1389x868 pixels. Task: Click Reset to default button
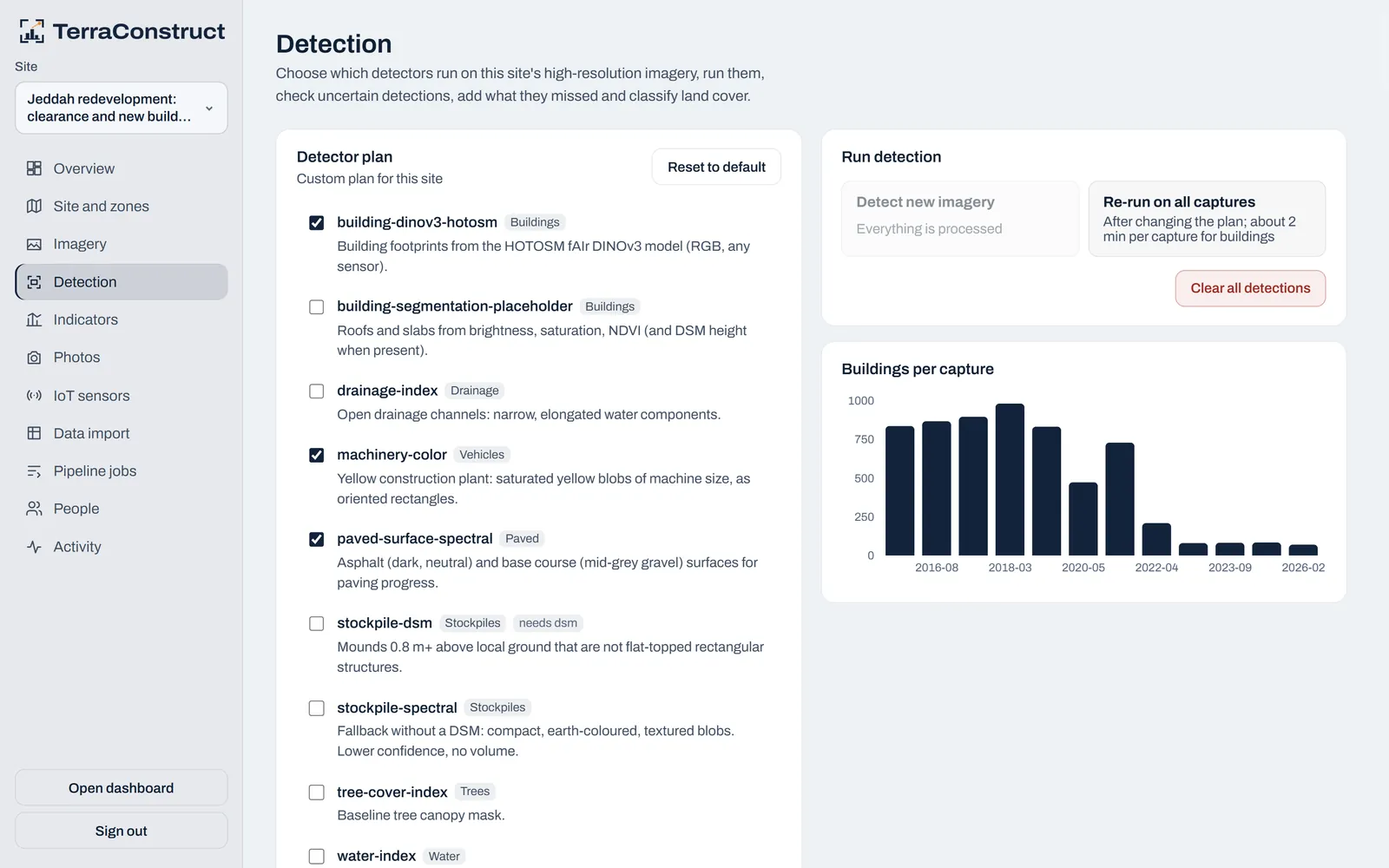(716, 167)
